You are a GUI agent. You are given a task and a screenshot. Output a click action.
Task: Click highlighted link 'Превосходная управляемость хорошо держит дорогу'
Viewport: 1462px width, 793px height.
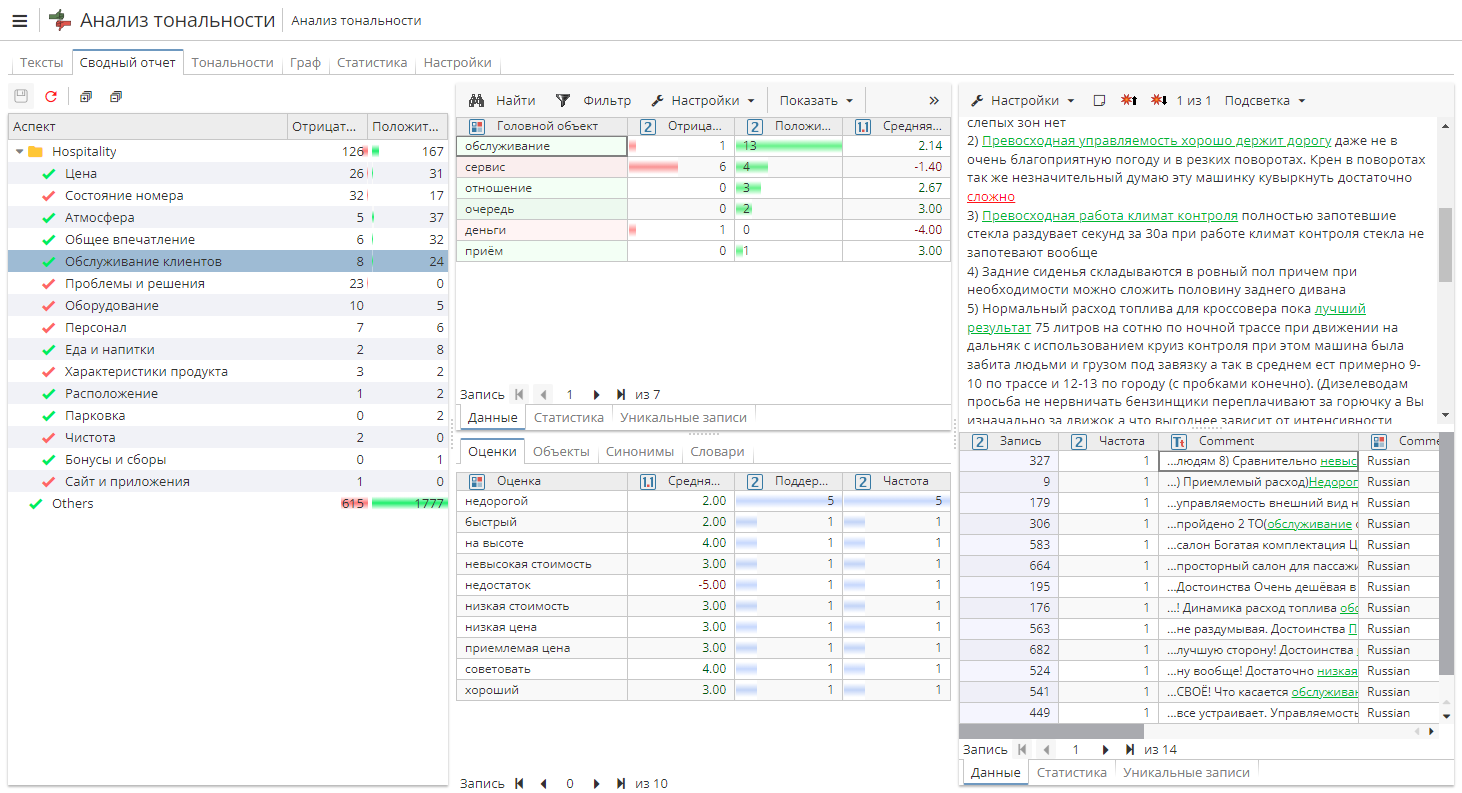coord(1156,141)
